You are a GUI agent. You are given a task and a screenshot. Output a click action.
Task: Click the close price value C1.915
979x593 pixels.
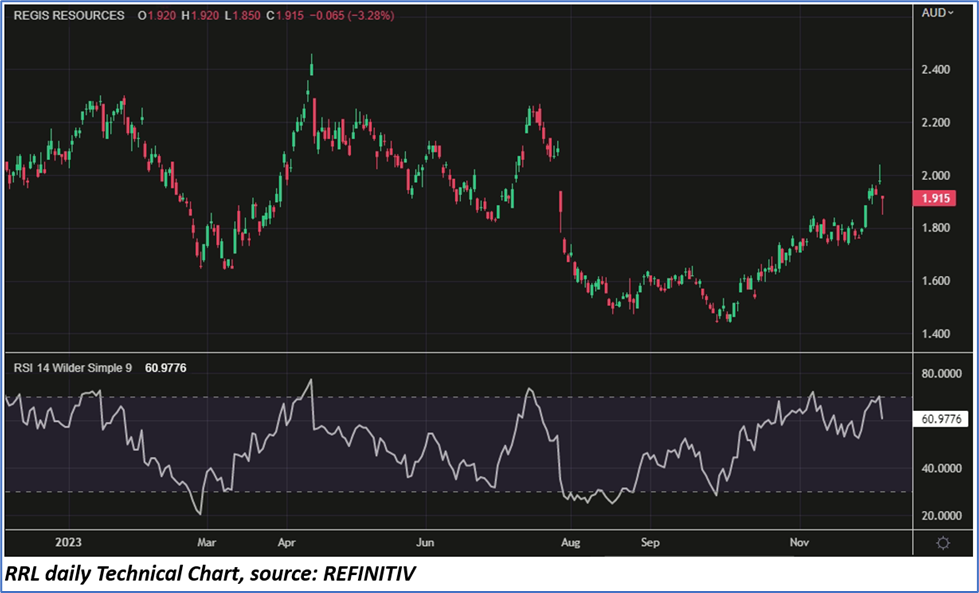coord(285,16)
